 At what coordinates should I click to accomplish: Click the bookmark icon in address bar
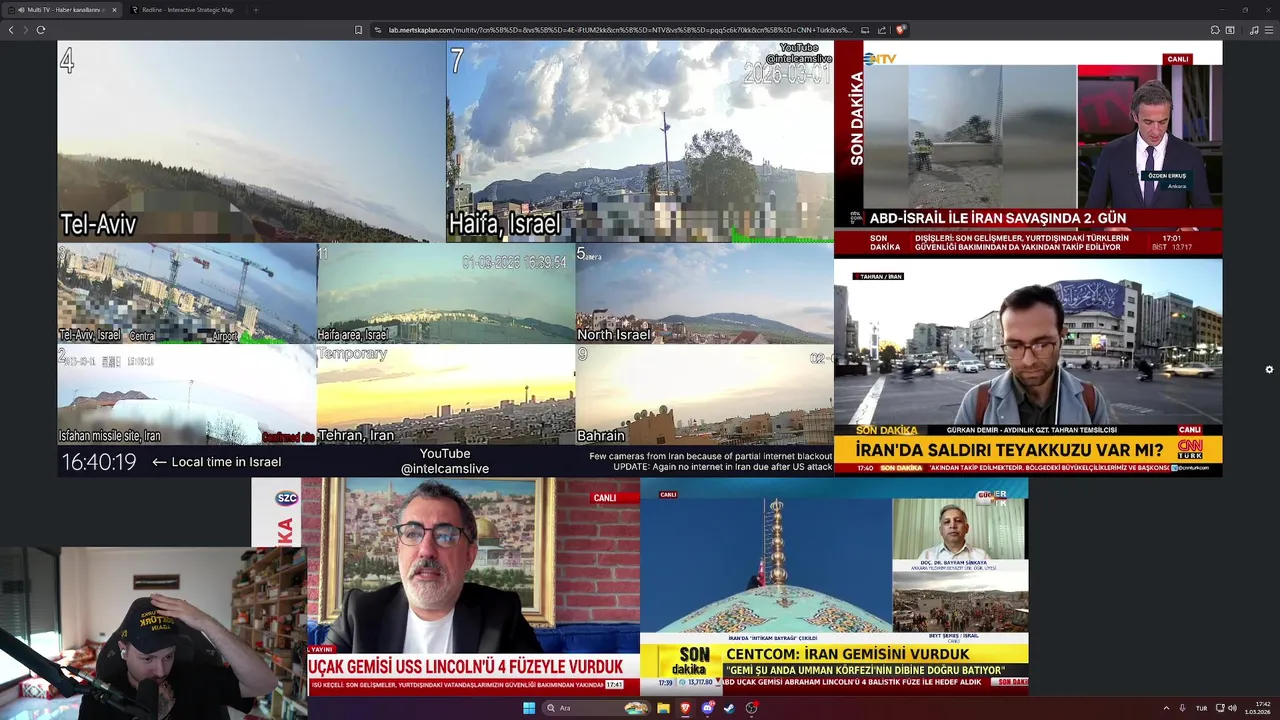[x=358, y=30]
